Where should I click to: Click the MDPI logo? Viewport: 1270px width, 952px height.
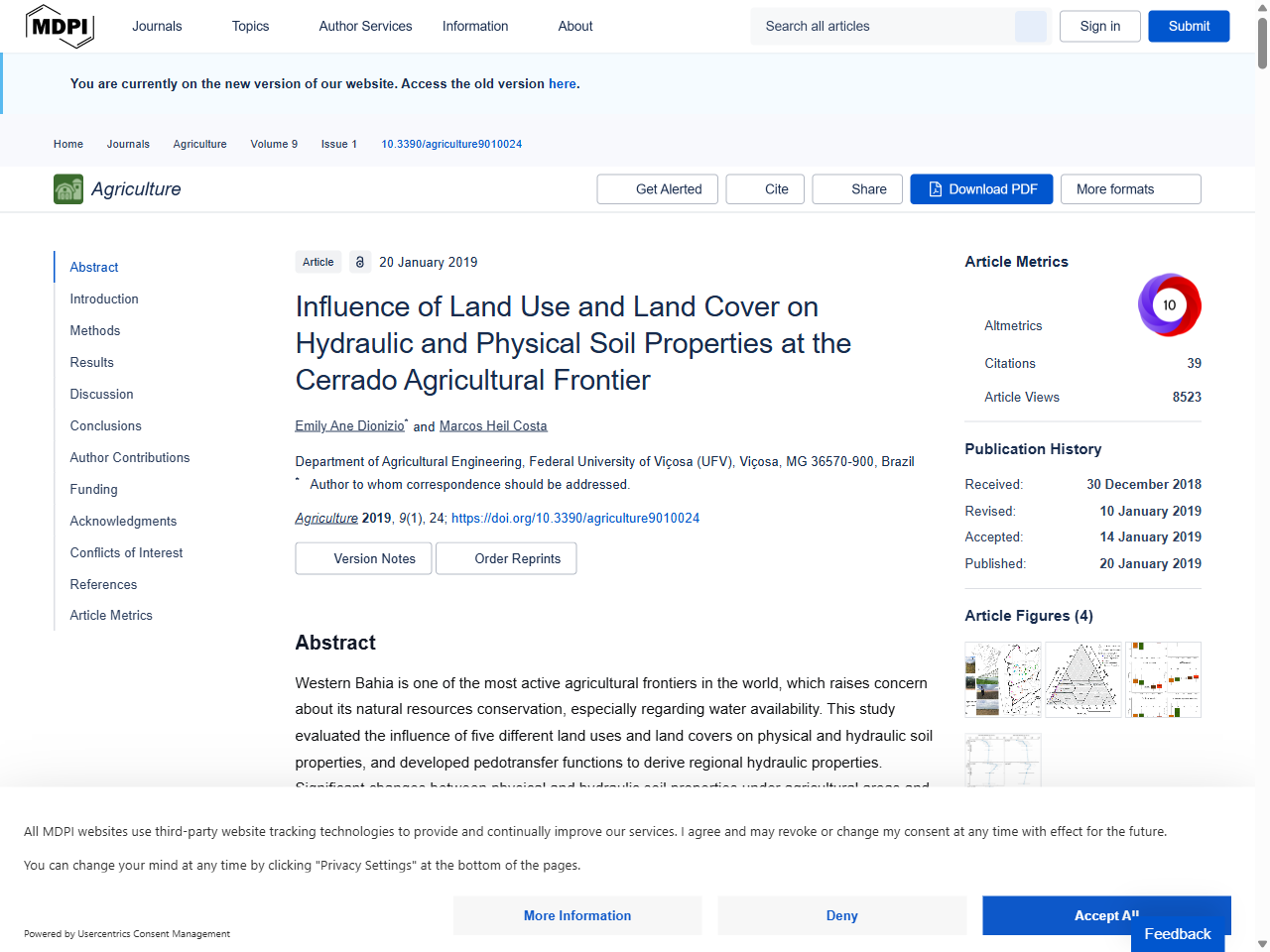[x=60, y=26]
